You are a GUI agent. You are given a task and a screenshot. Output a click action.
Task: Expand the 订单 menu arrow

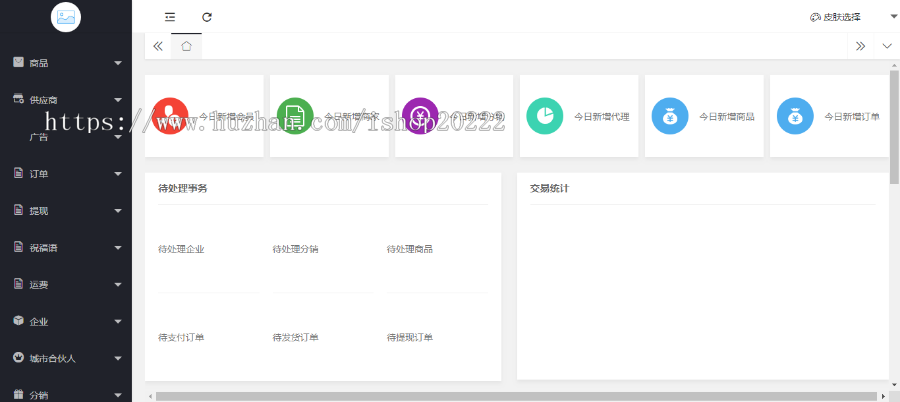click(x=118, y=174)
